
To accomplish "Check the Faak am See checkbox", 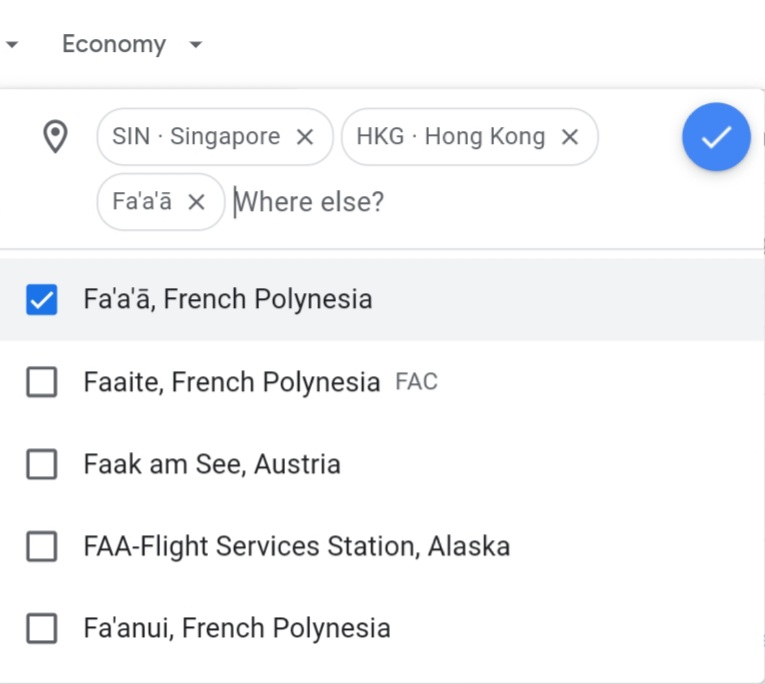I will 41,464.
